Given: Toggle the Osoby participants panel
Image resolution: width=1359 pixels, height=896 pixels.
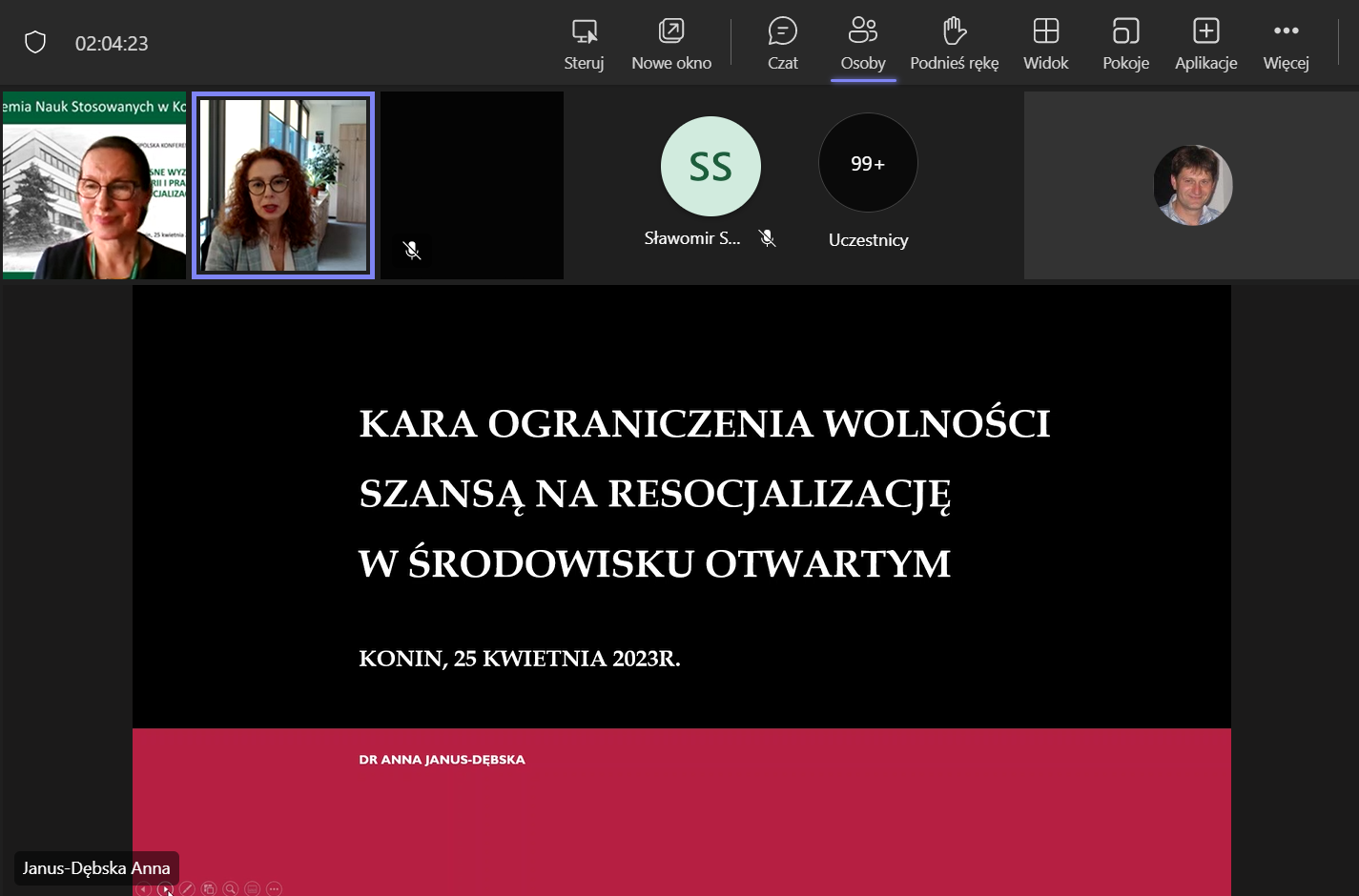Looking at the screenshot, I should [x=863, y=44].
